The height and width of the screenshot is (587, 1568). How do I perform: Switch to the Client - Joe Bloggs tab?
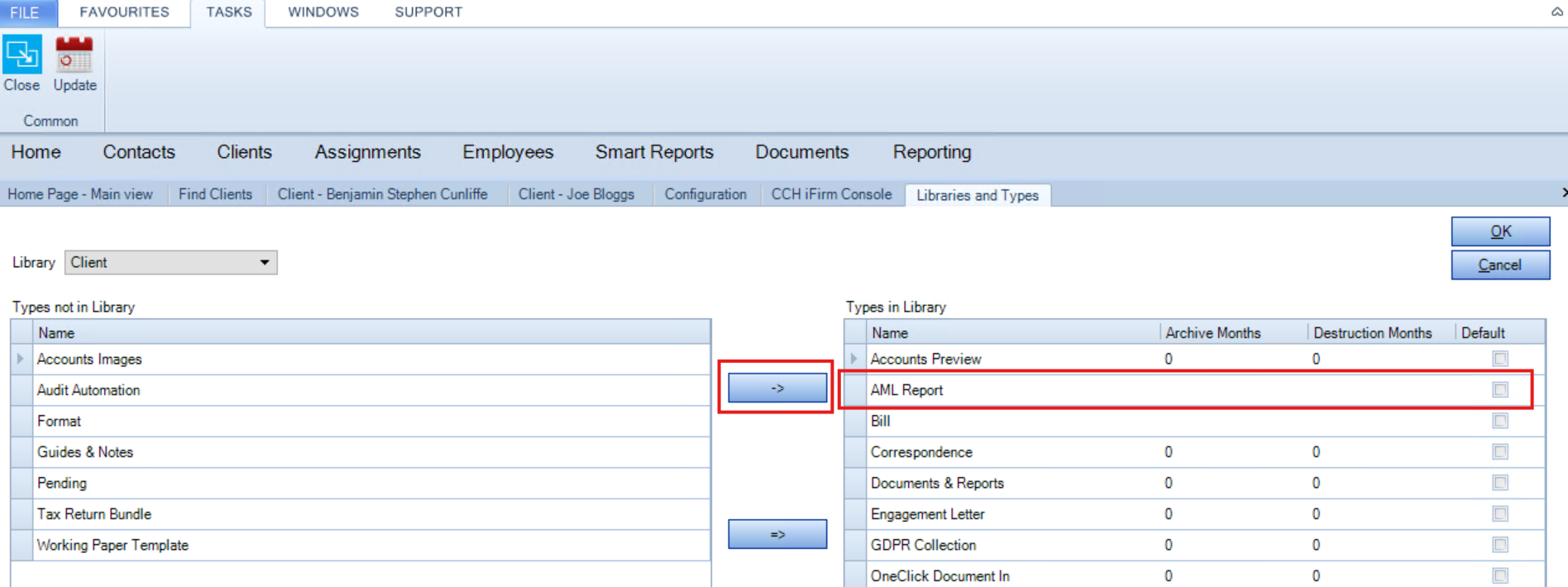pyautogui.click(x=576, y=194)
